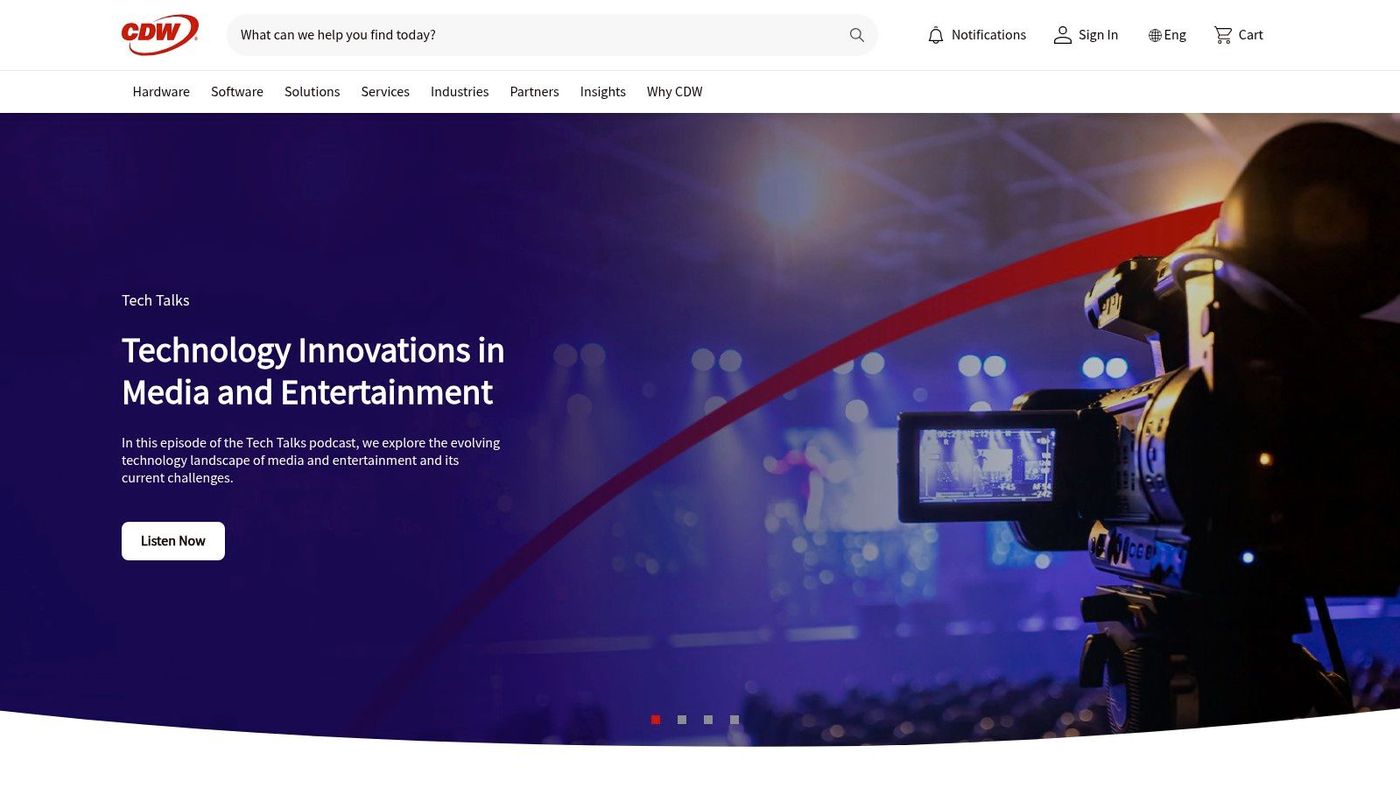This screenshot has height=788, width=1400.
Task: Click the Notifications text label
Action: coord(989,35)
